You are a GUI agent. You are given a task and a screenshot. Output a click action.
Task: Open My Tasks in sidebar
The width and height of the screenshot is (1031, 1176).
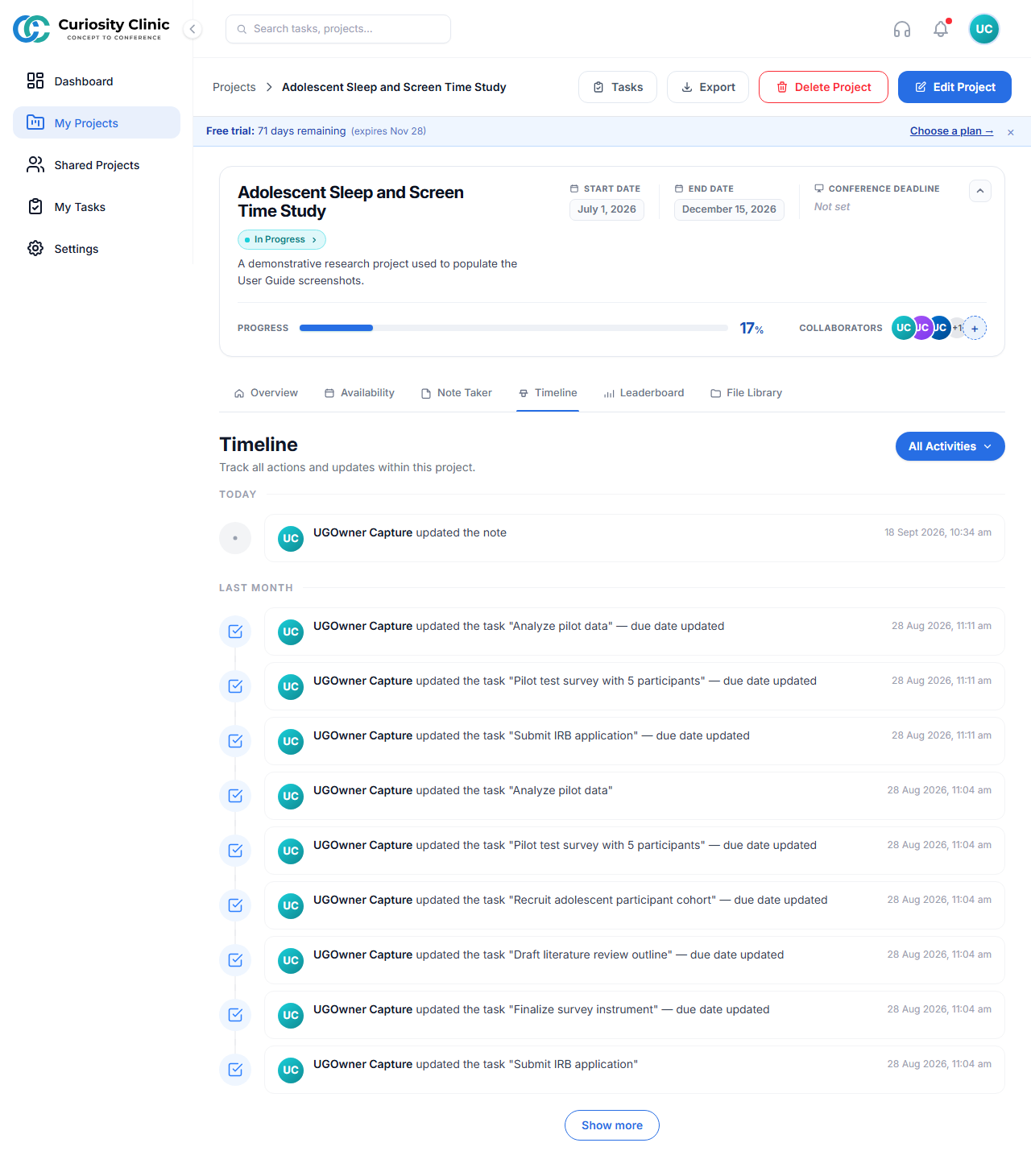coord(97,206)
